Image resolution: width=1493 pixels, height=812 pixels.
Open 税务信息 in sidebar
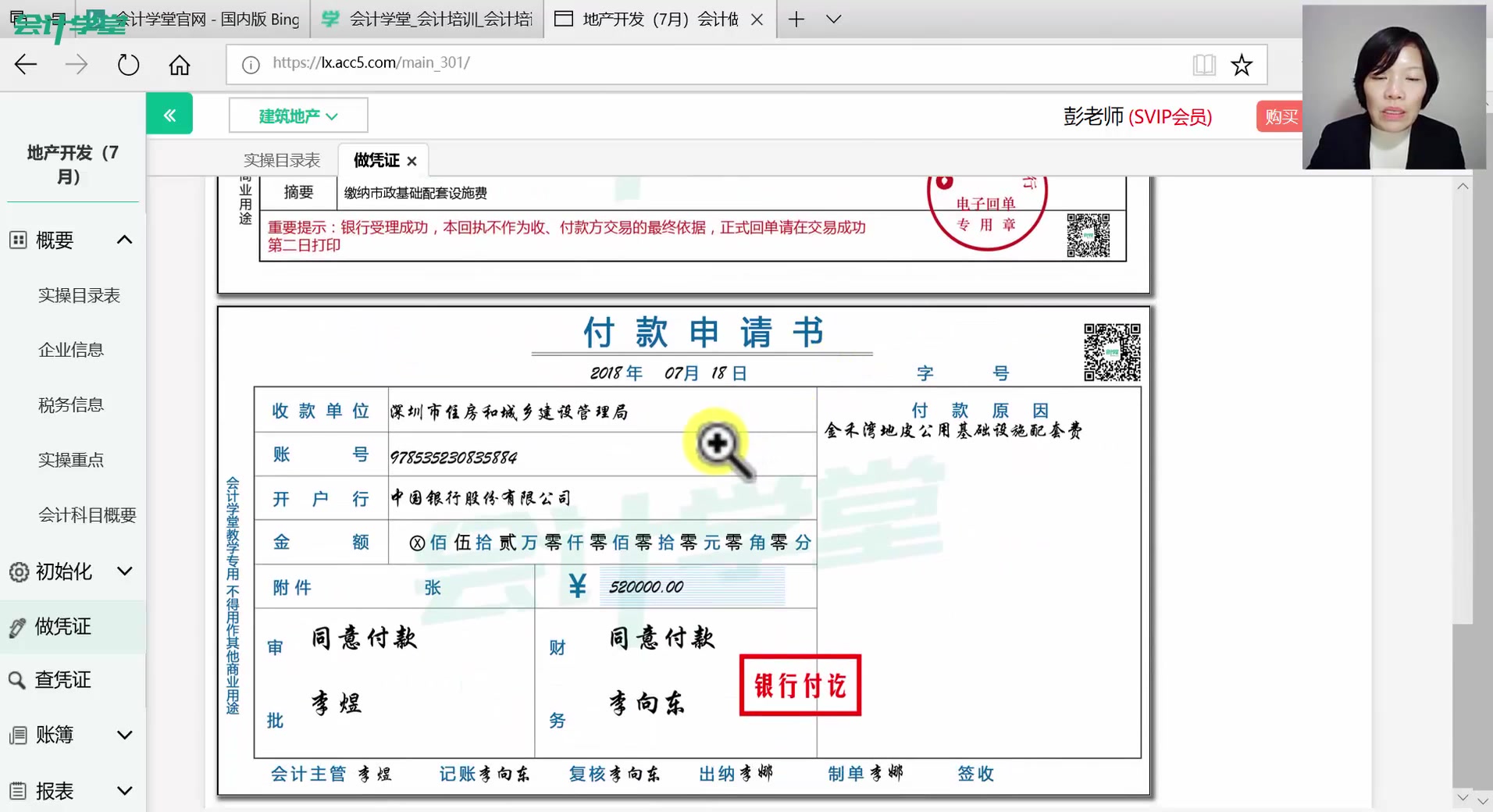71,404
